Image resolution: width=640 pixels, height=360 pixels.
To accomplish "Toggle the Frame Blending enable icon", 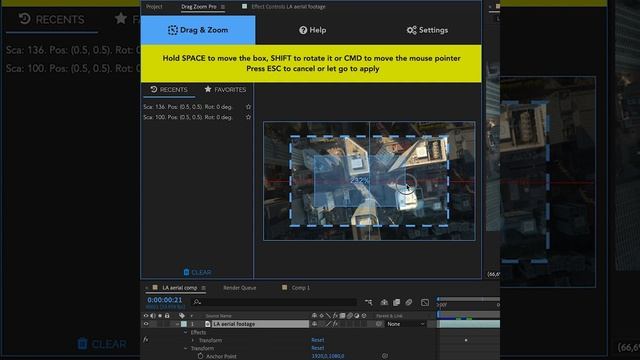I will (396, 302).
